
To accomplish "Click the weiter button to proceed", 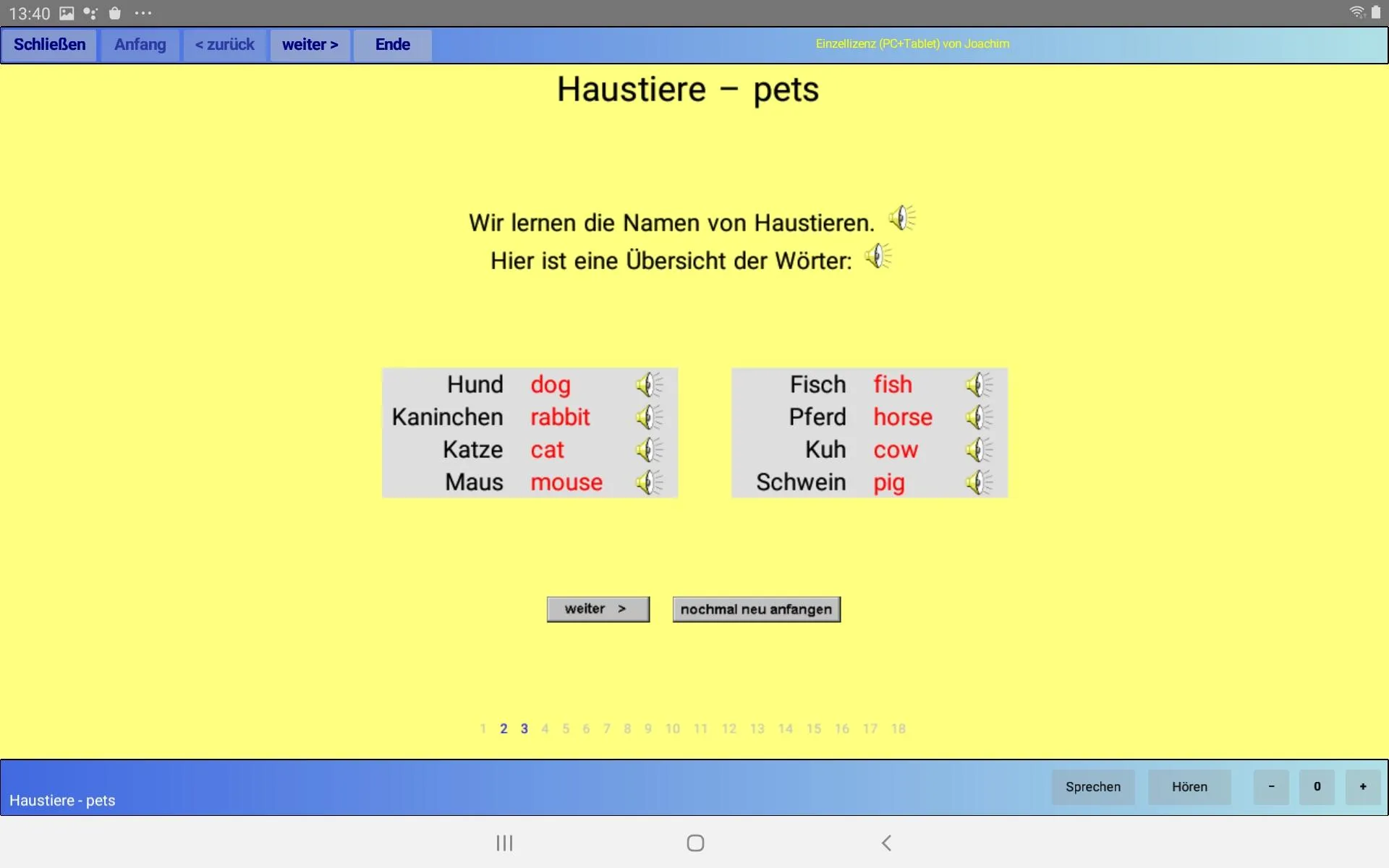I will pos(597,608).
